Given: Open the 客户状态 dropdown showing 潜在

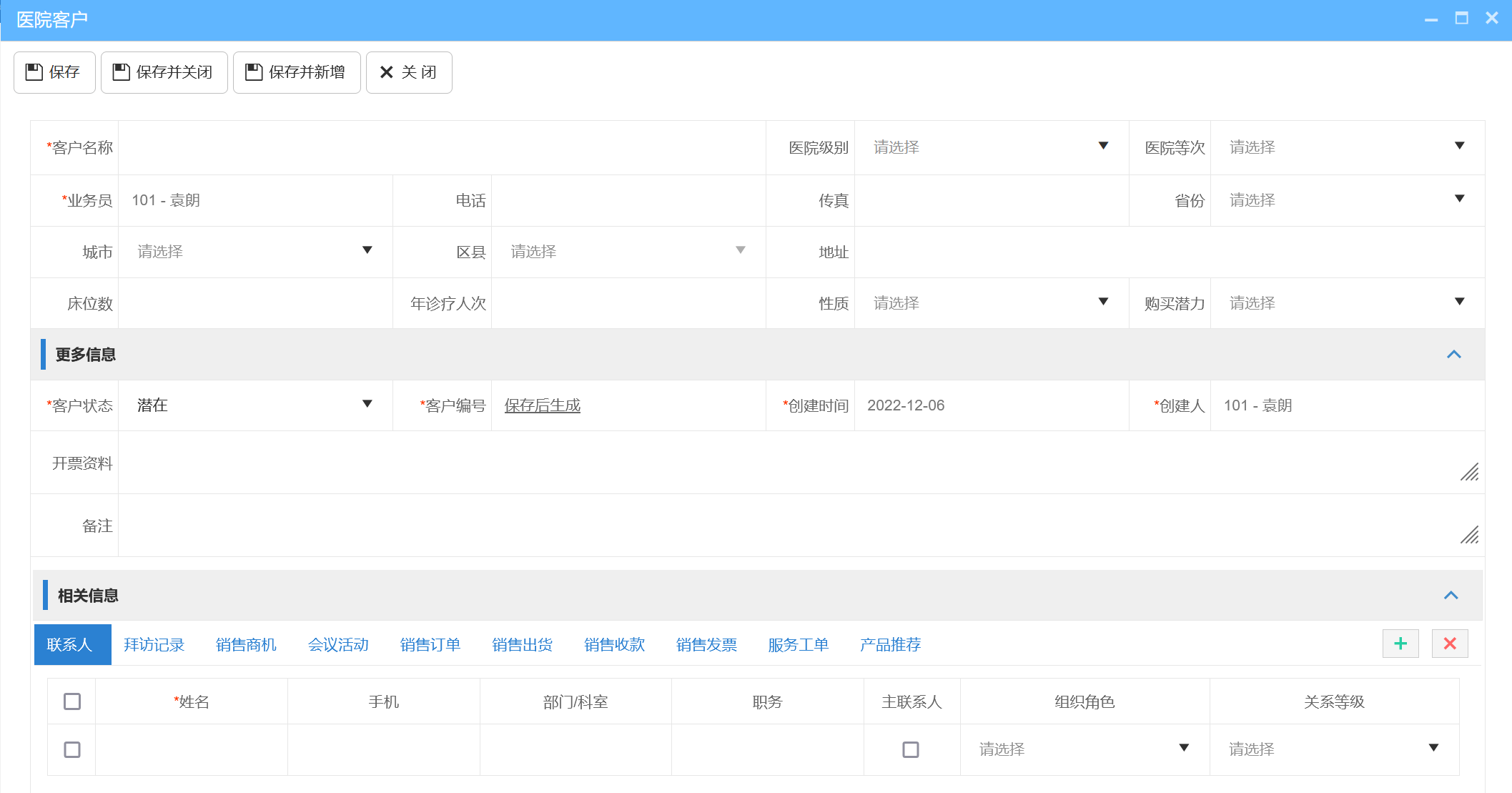Looking at the screenshot, I should [x=367, y=405].
